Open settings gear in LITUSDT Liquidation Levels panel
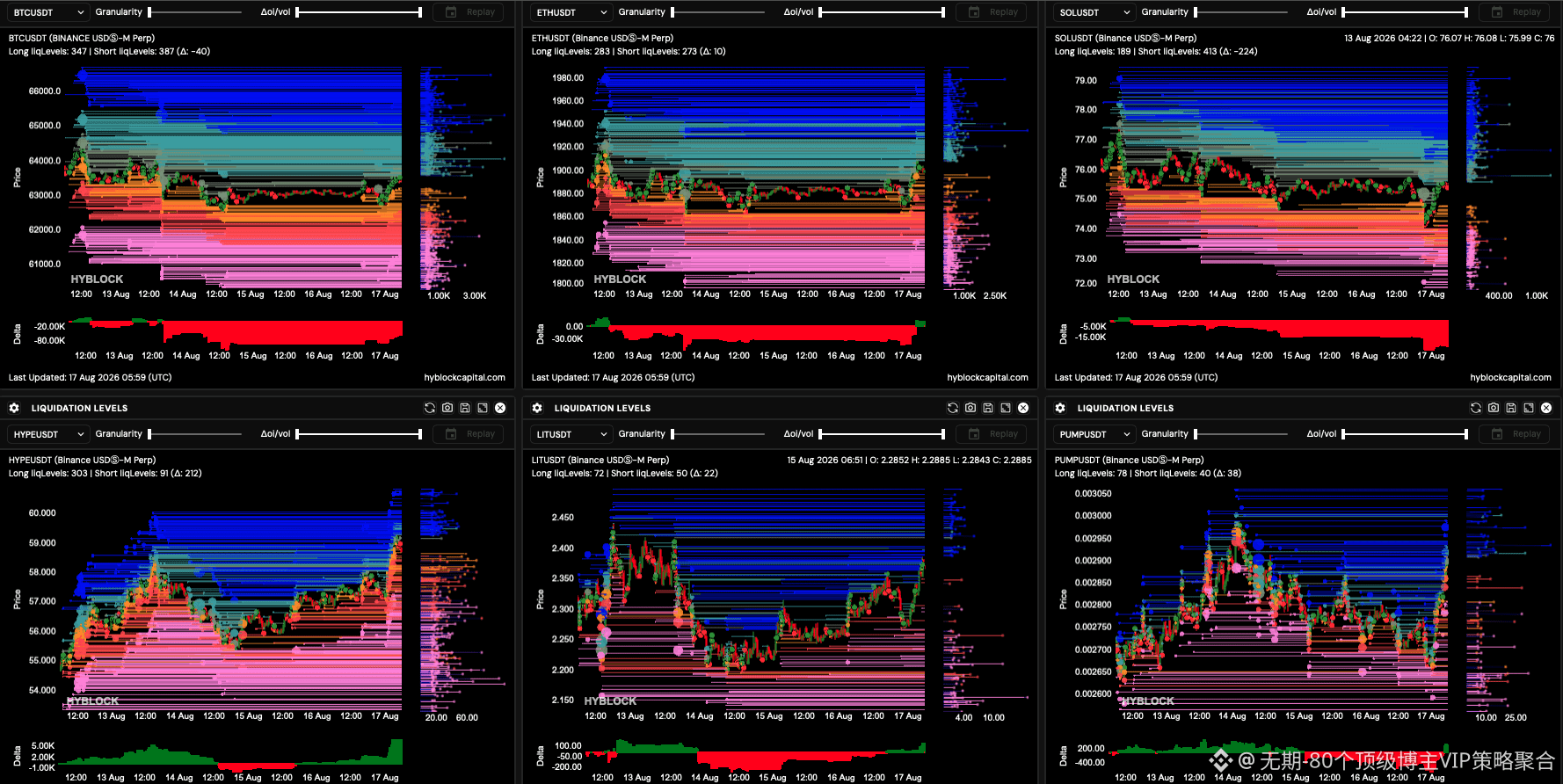 tap(537, 408)
